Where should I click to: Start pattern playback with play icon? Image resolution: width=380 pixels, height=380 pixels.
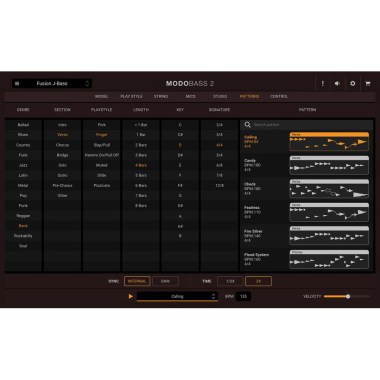131,296
